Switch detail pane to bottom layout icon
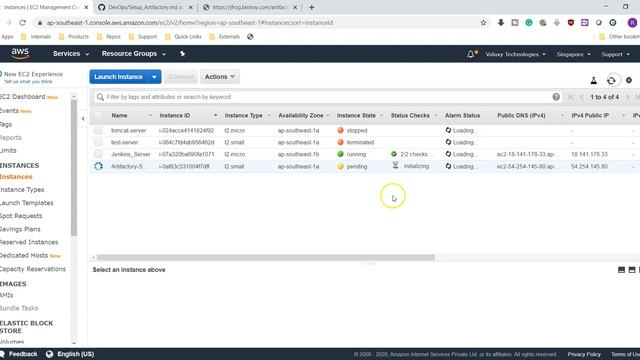 pyautogui.click(x=621, y=270)
